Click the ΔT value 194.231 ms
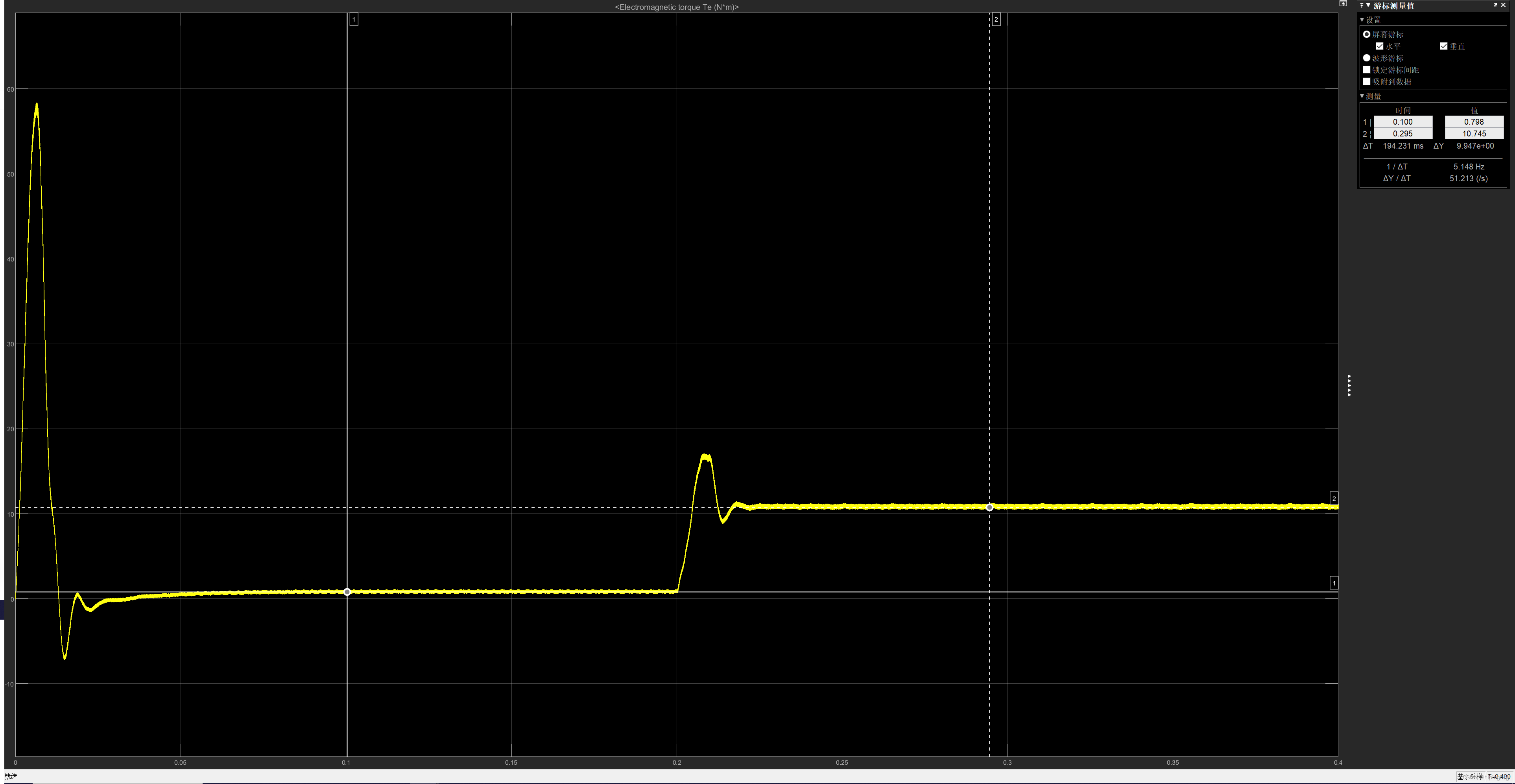 tap(1403, 146)
